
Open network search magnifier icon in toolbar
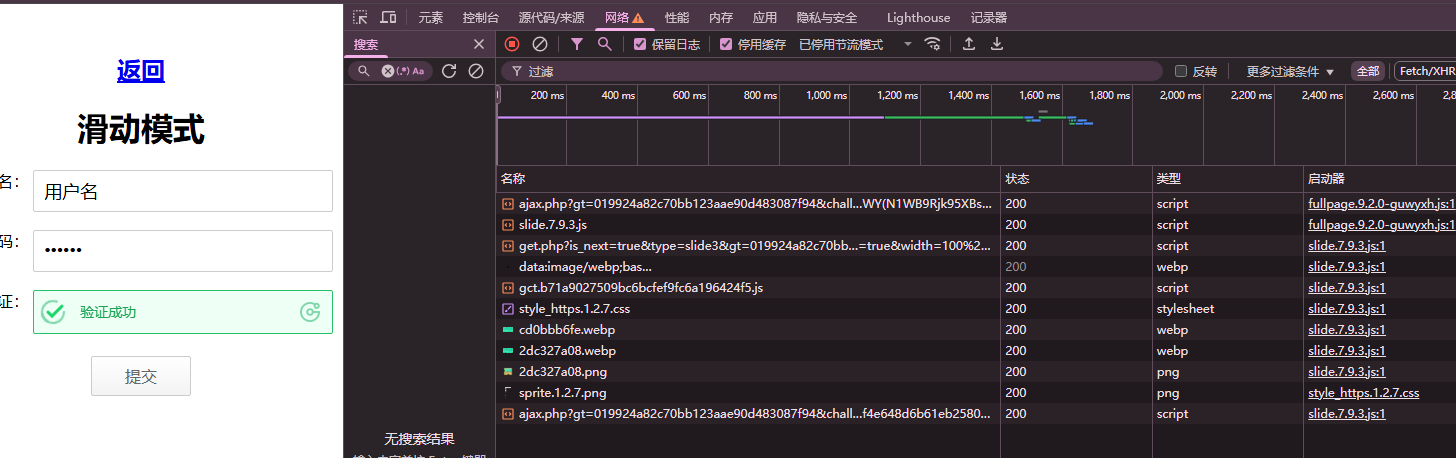pyautogui.click(x=604, y=44)
